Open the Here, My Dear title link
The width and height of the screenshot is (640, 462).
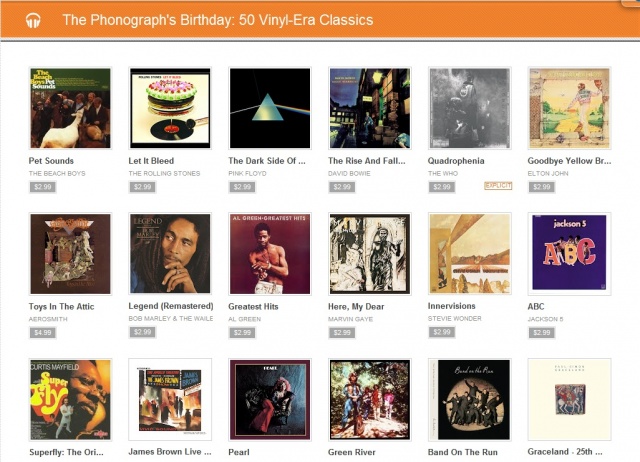[356, 307]
